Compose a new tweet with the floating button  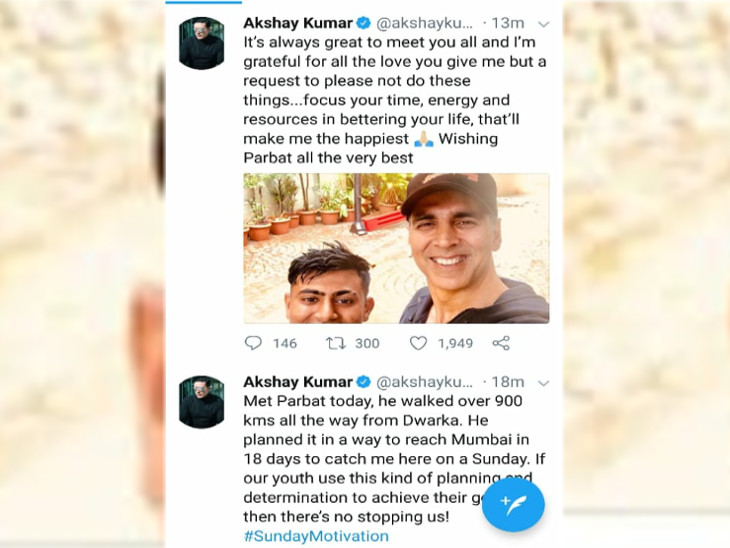[513, 506]
